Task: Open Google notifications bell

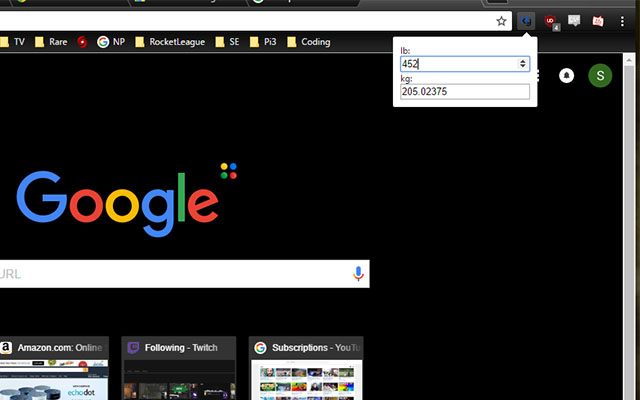Action: pyautogui.click(x=566, y=76)
